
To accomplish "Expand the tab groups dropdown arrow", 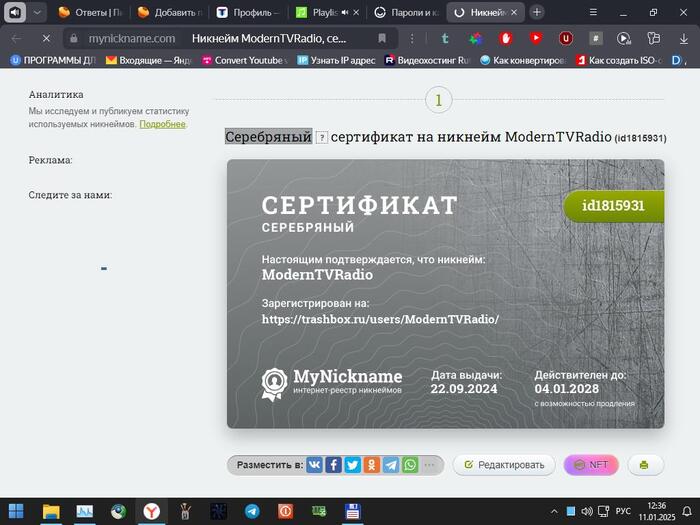I will pos(38,12).
